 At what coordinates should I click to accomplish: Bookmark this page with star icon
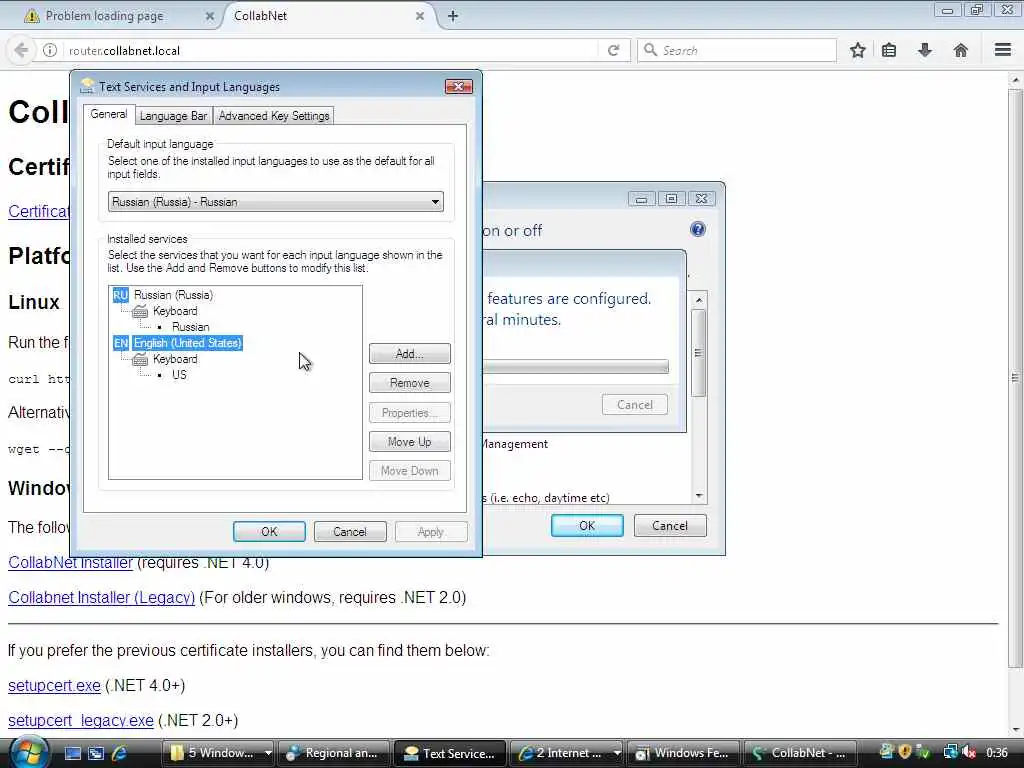[x=857, y=50]
